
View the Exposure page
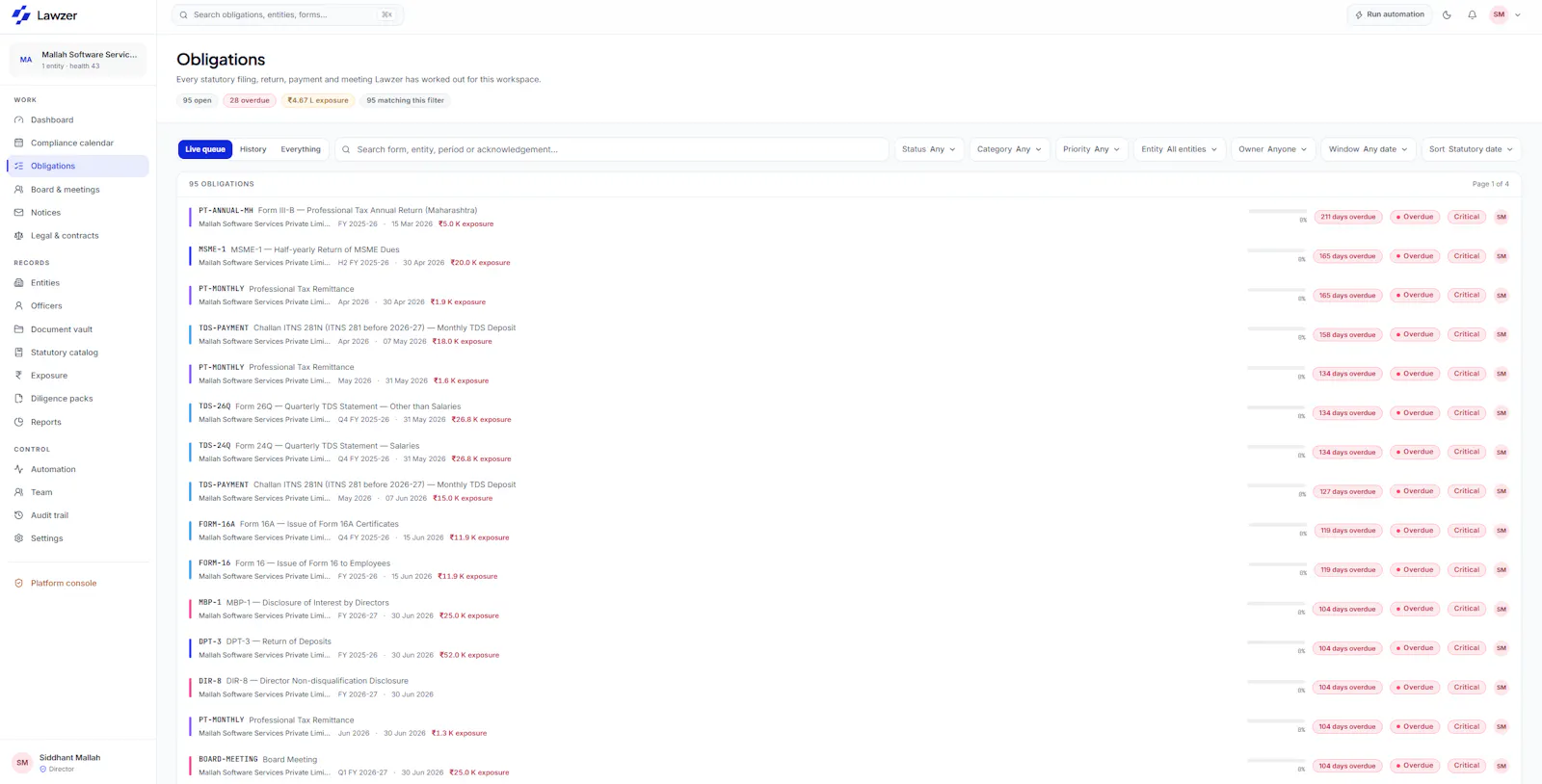click(x=78, y=376)
